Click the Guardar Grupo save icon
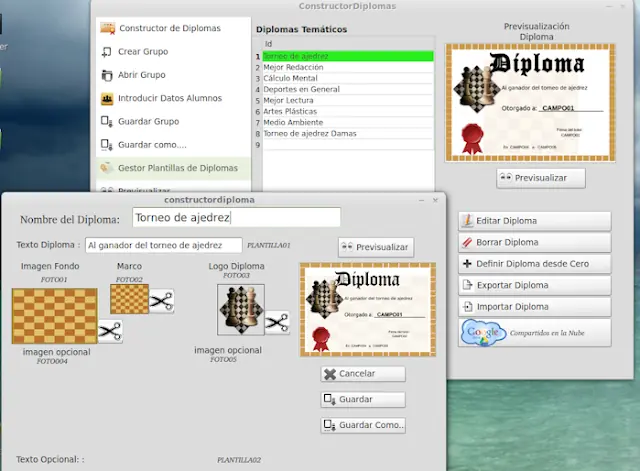Image resolution: width=640 pixels, height=471 pixels. tap(107, 122)
